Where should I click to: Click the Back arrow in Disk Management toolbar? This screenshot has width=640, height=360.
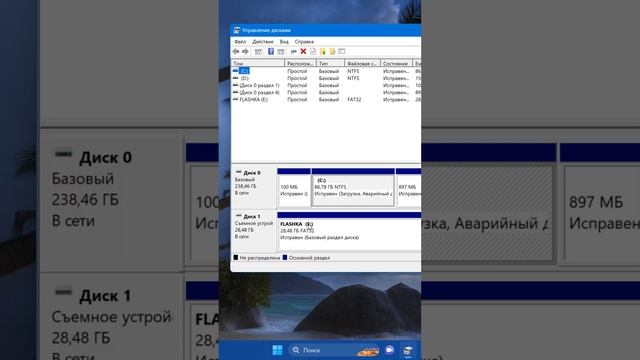coord(236,51)
